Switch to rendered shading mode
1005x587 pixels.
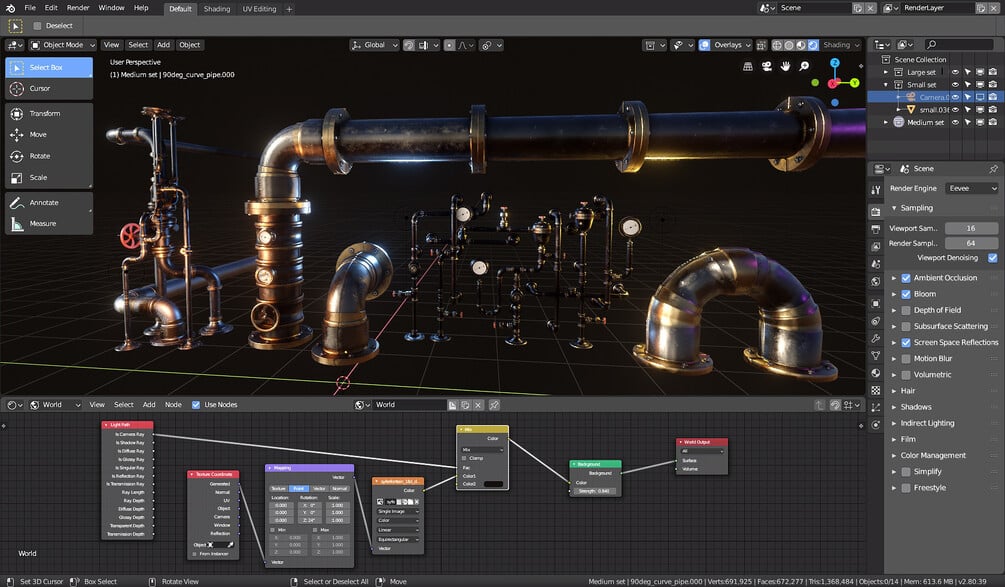tap(813, 45)
